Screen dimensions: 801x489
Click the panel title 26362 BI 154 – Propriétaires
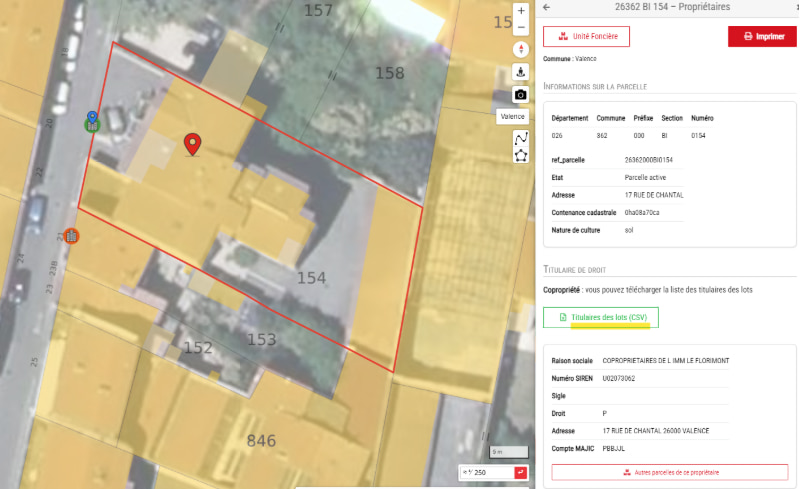pos(672,7)
